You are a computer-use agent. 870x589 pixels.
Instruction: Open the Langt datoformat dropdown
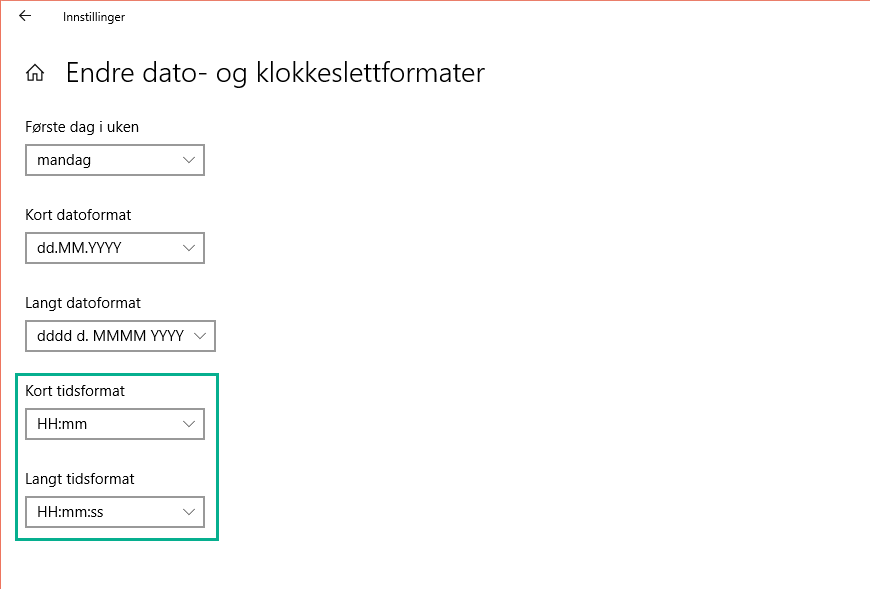119,336
